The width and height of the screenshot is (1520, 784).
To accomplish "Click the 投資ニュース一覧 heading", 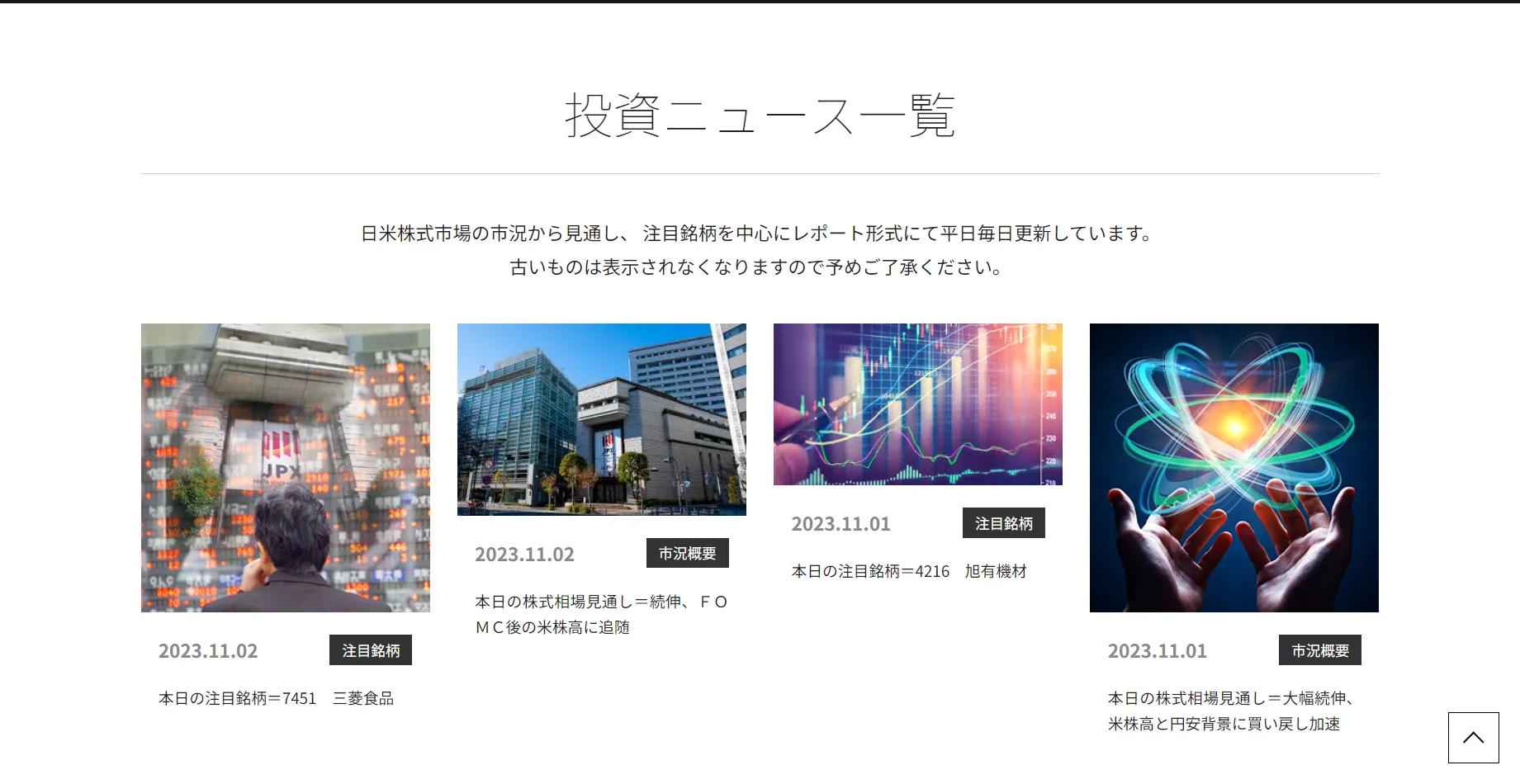I will click(x=760, y=116).
